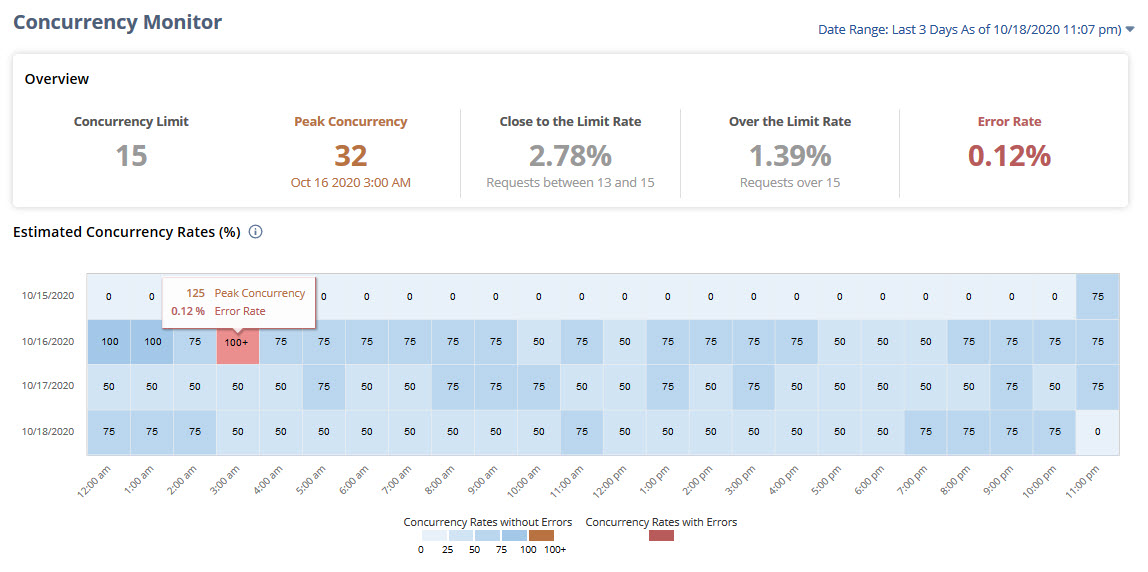The height and width of the screenshot is (572, 1148).
Task: Select the 10/18/2020 11:00 am cell showing 75
Action: pyautogui.click(x=581, y=432)
